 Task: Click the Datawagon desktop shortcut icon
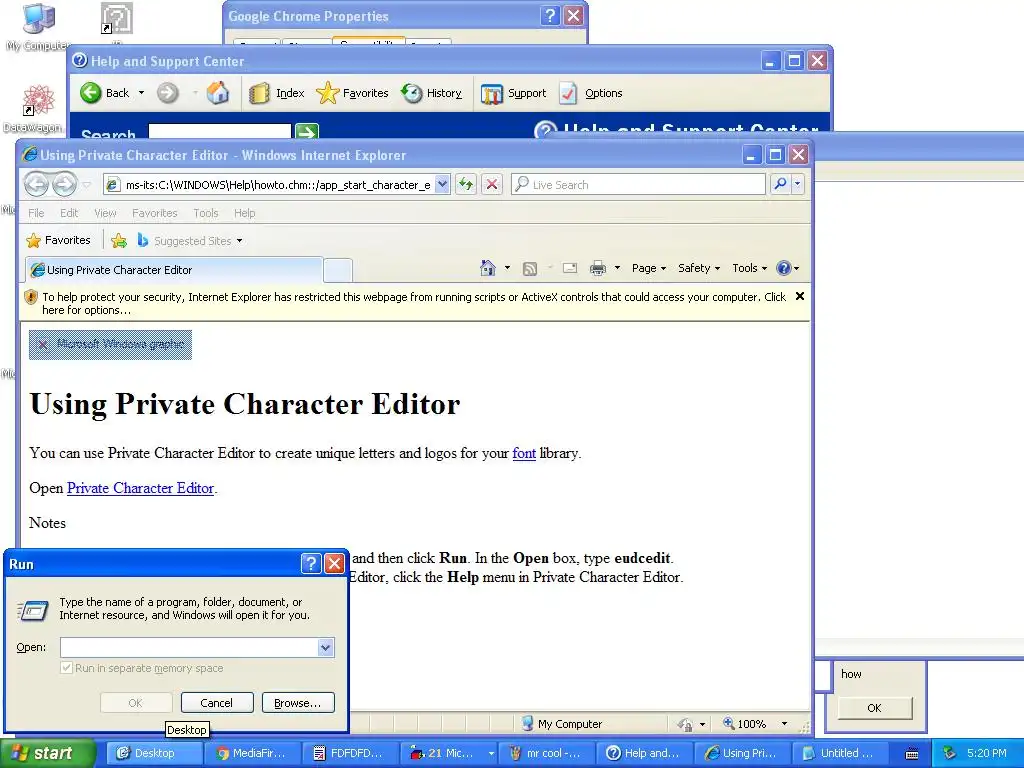(x=36, y=108)
